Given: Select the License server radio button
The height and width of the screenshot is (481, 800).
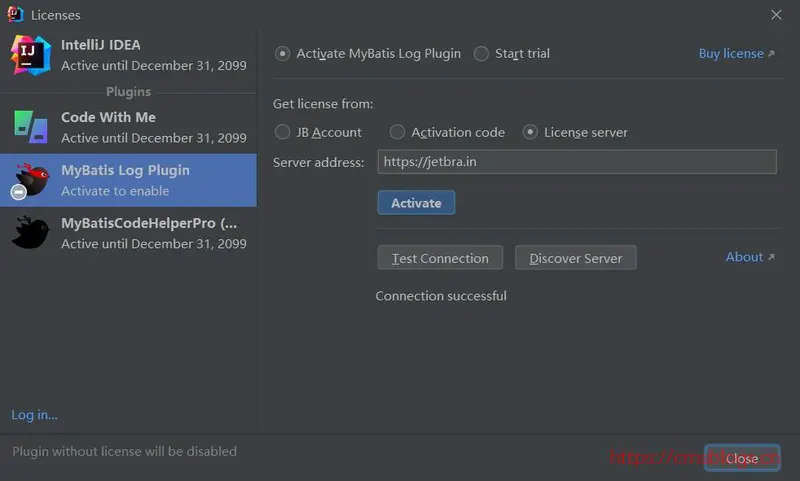Looking at the screenshot, I should click(531, 132).
